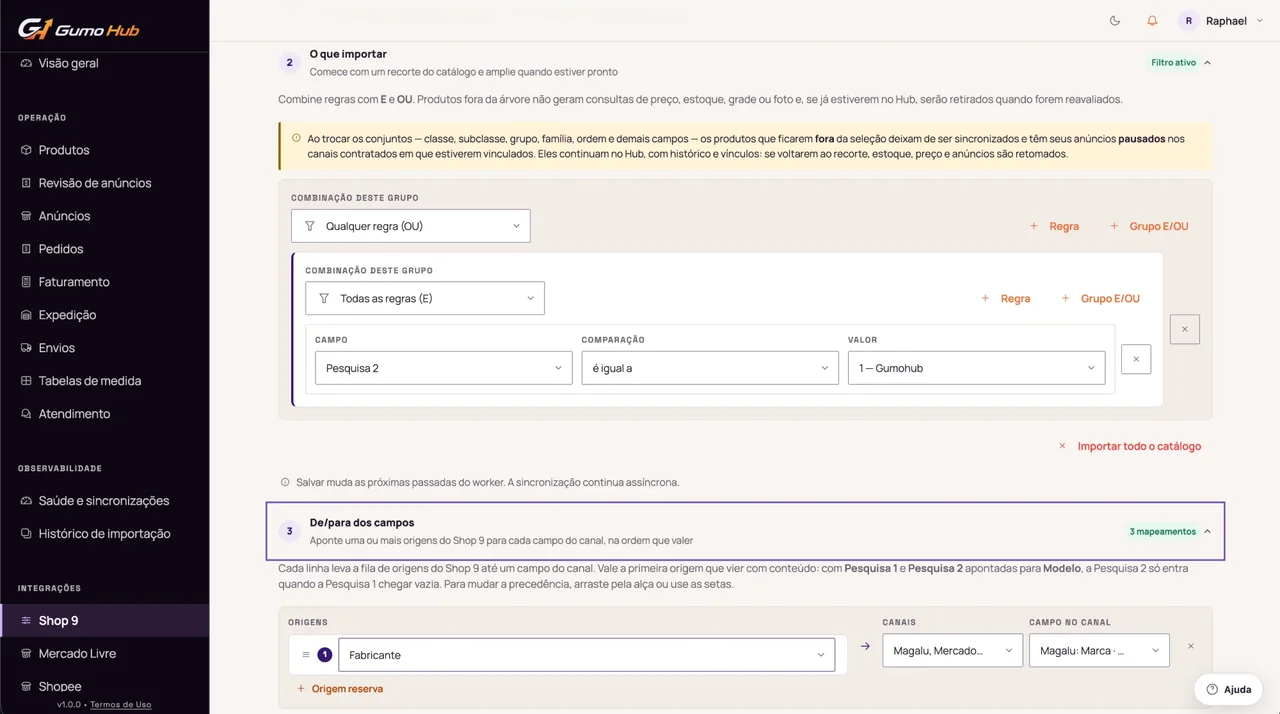The image size is (1280, 714).
Task: Remove the Fabricante mapping row
Action: (x=1191, y=646)
